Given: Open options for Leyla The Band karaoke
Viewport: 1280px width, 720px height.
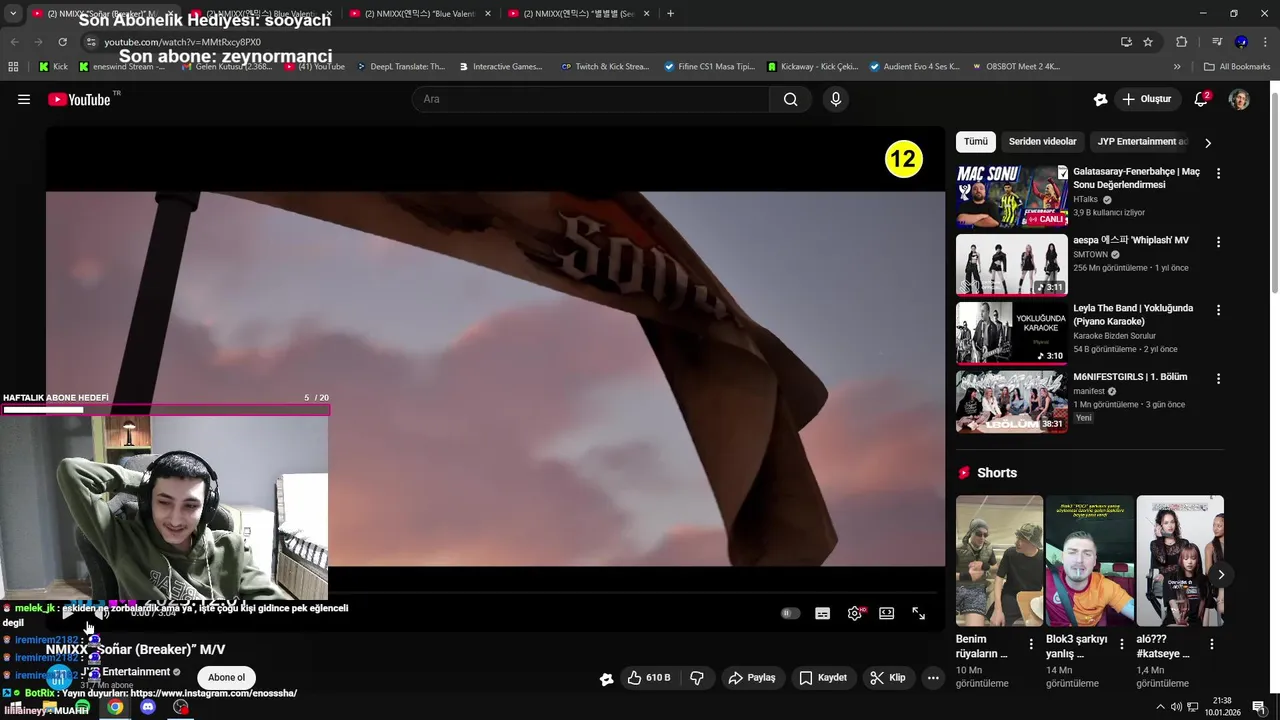Looking at the screenshot, I should pyautogui.click(x=1218, y=310).
